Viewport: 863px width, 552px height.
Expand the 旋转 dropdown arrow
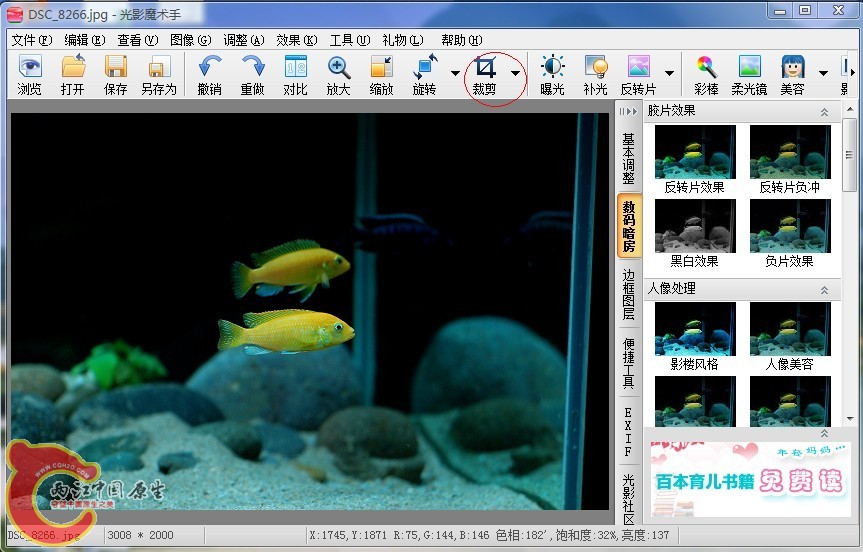455,73
